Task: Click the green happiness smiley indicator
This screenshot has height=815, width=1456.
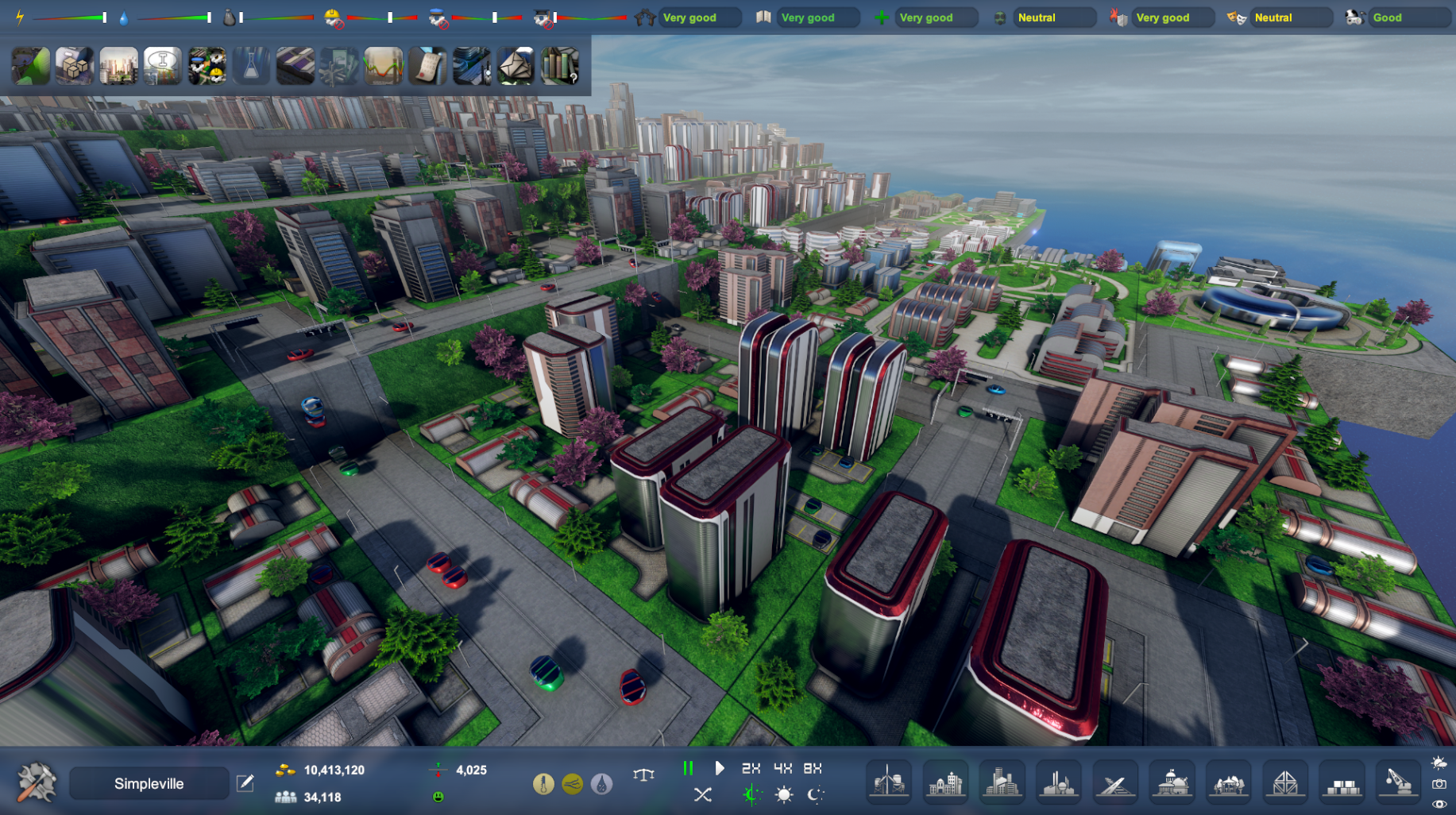Action: [x=438, y=797]
